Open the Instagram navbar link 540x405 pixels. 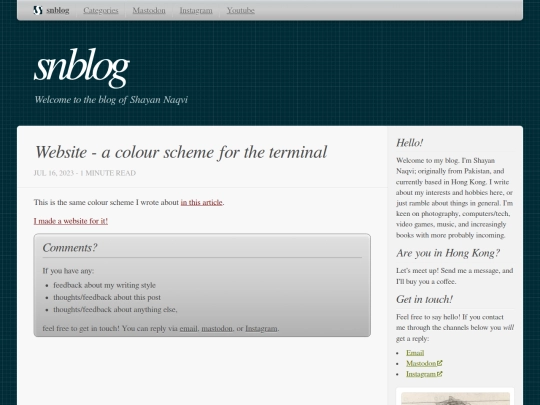[196, 10]
